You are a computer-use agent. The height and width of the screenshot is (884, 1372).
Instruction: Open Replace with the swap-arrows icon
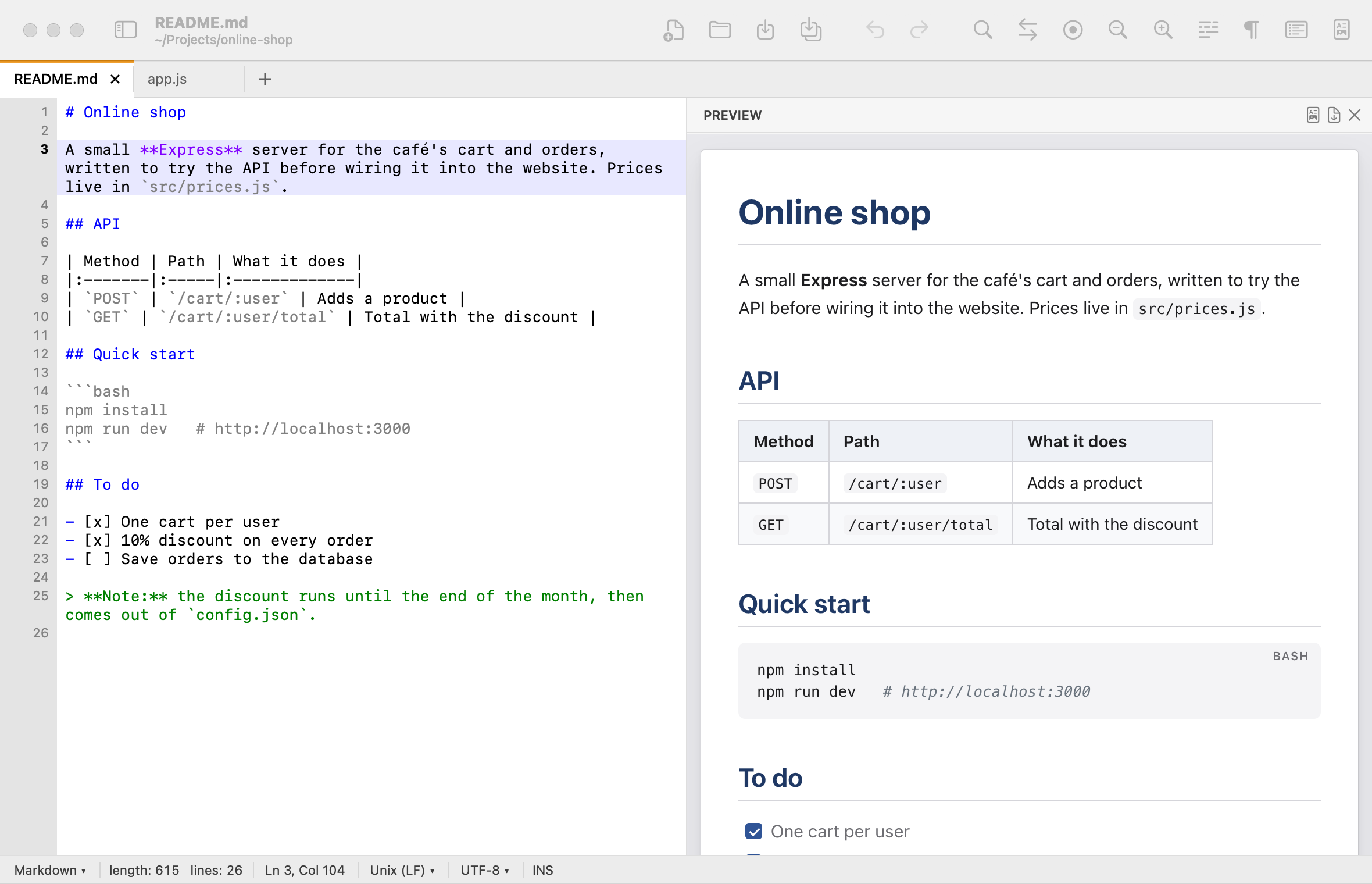click(x=1027, y=30)
